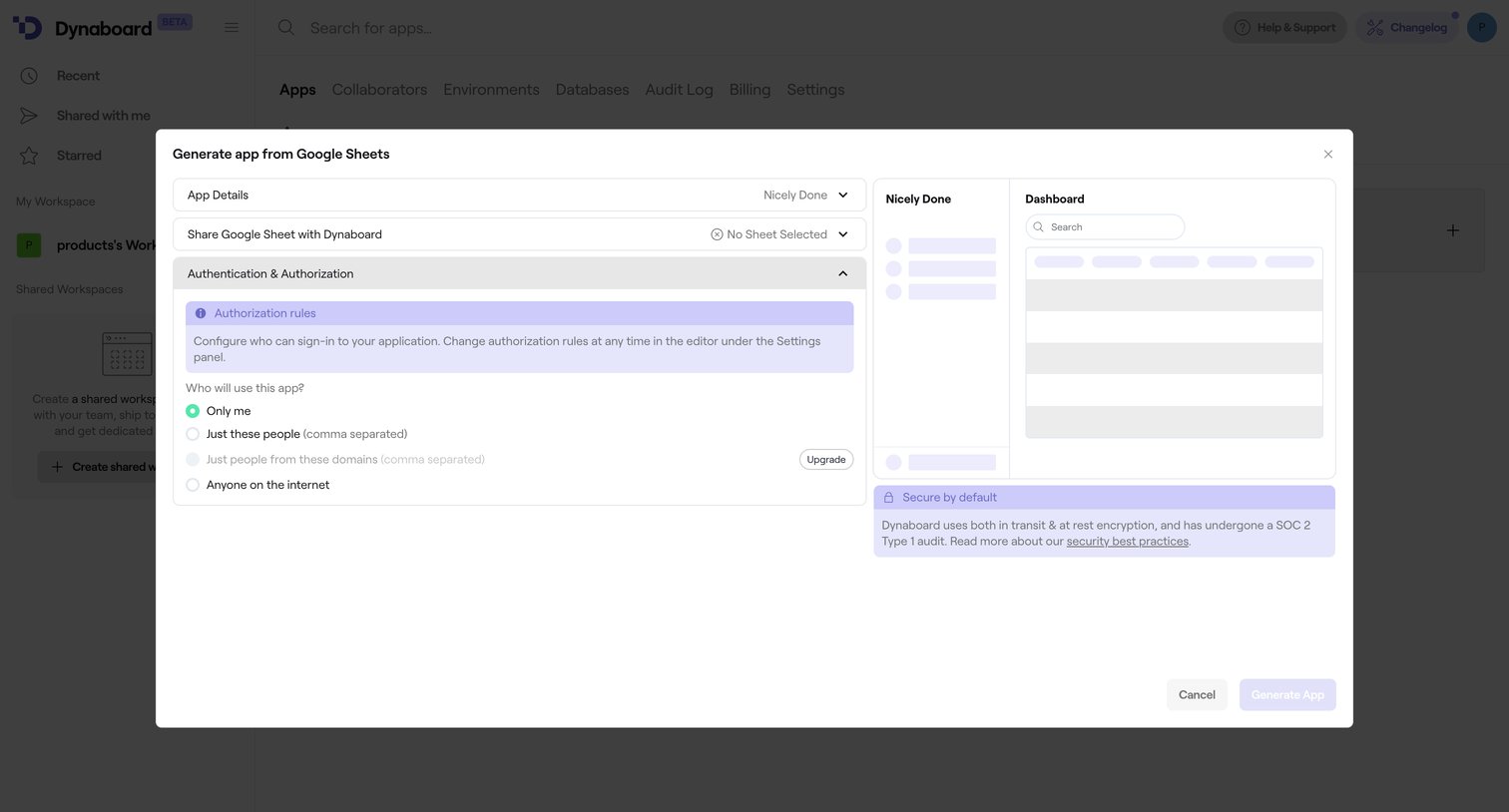Click the Dashboard preview Search field

tap(1105, 227)
